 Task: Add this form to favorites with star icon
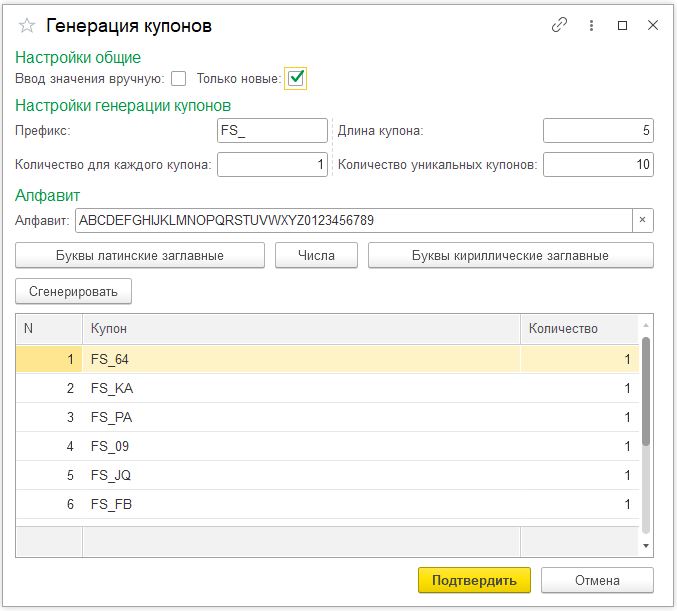click(27, 25)
